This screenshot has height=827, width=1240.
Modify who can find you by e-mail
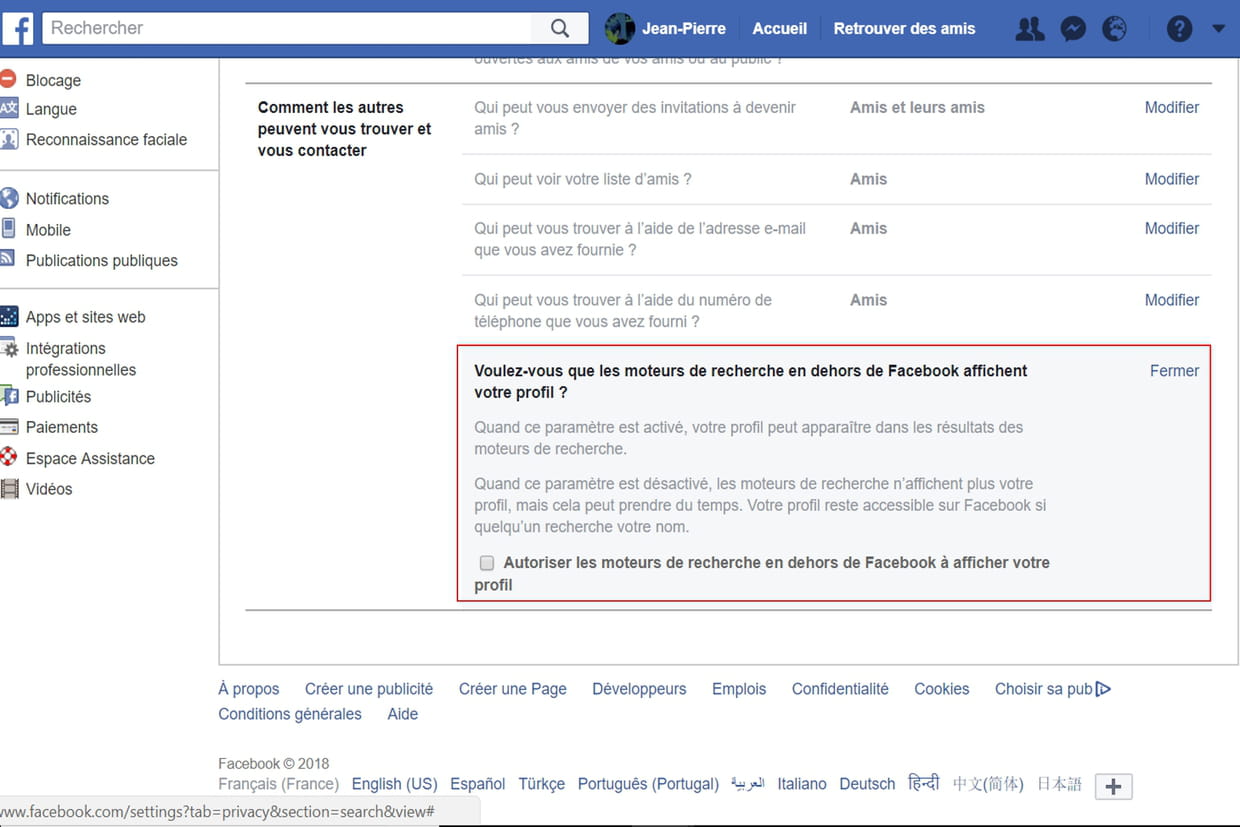[x=1172, y=228]
